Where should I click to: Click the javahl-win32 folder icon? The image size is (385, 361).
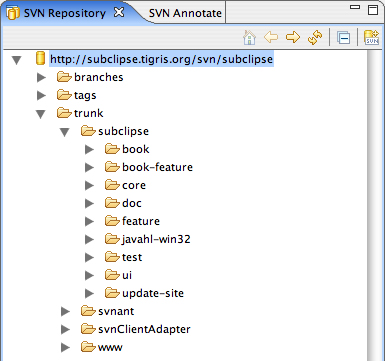pos(112,239)
